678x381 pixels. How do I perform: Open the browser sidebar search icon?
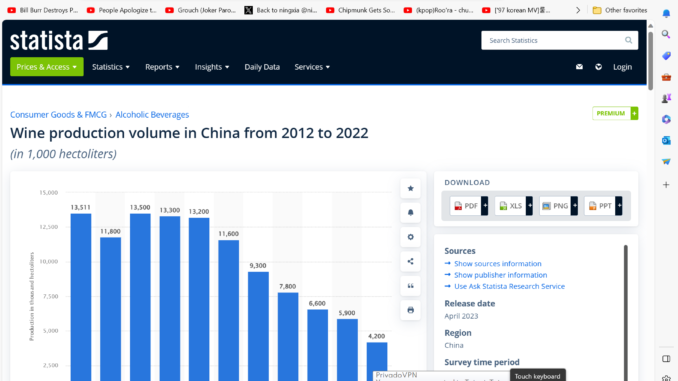tap(666, 34)
